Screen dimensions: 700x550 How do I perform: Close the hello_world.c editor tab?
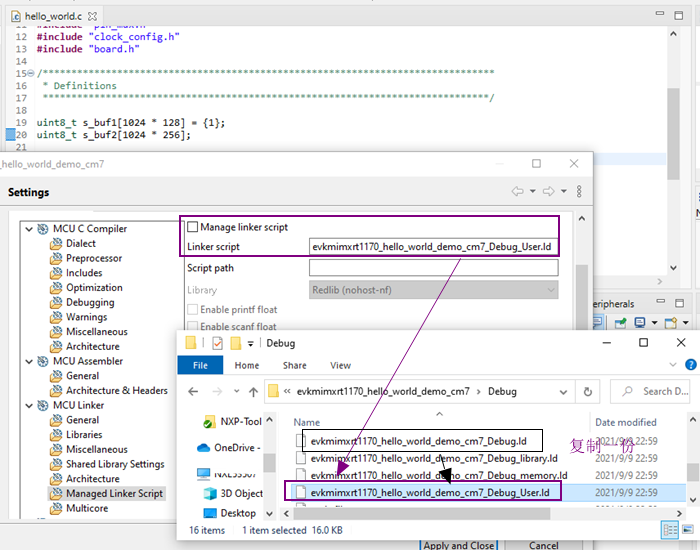coord(92,17)
